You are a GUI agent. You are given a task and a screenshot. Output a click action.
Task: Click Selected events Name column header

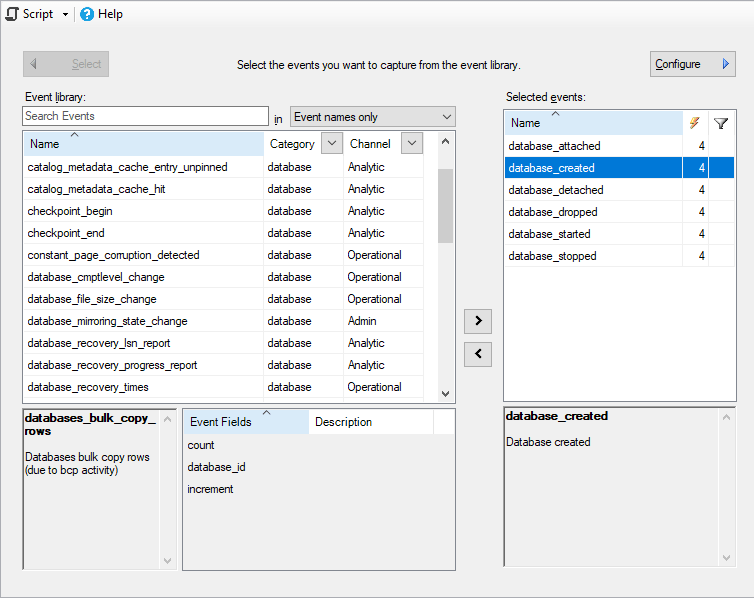[x=593, y=123]
